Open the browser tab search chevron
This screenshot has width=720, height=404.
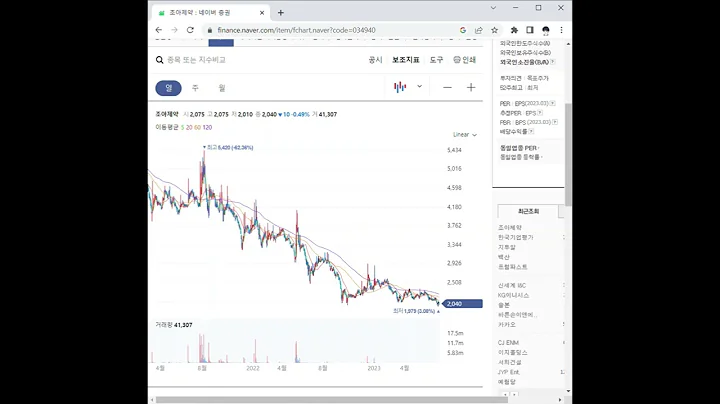(x=493, y=8)
